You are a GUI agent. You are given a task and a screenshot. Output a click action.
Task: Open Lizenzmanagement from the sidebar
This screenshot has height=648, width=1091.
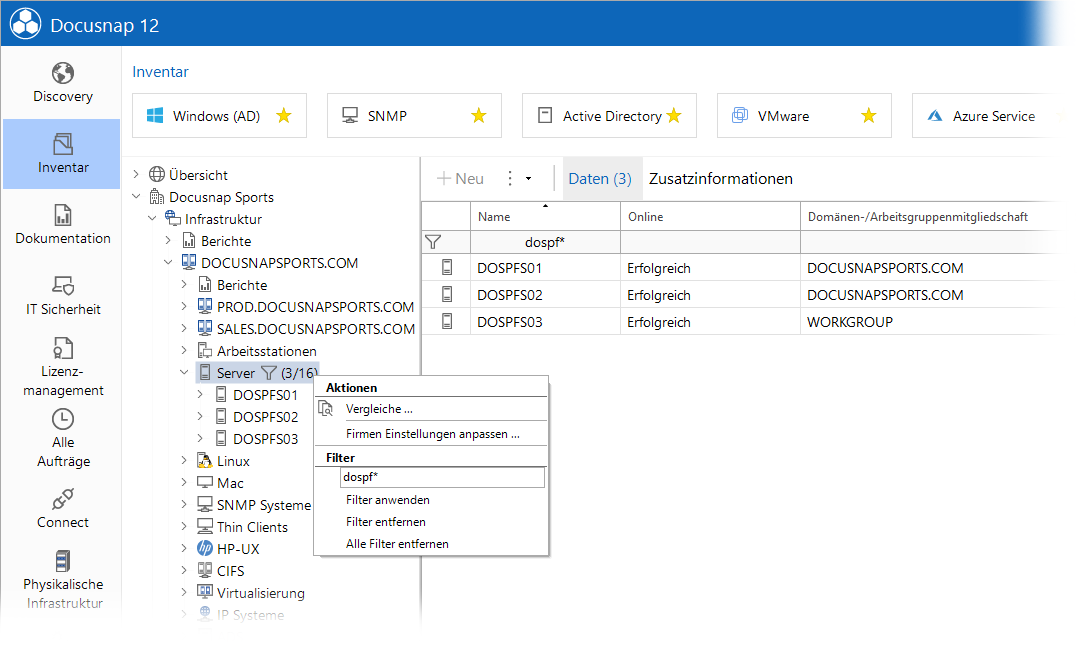[x=63, y=367]
